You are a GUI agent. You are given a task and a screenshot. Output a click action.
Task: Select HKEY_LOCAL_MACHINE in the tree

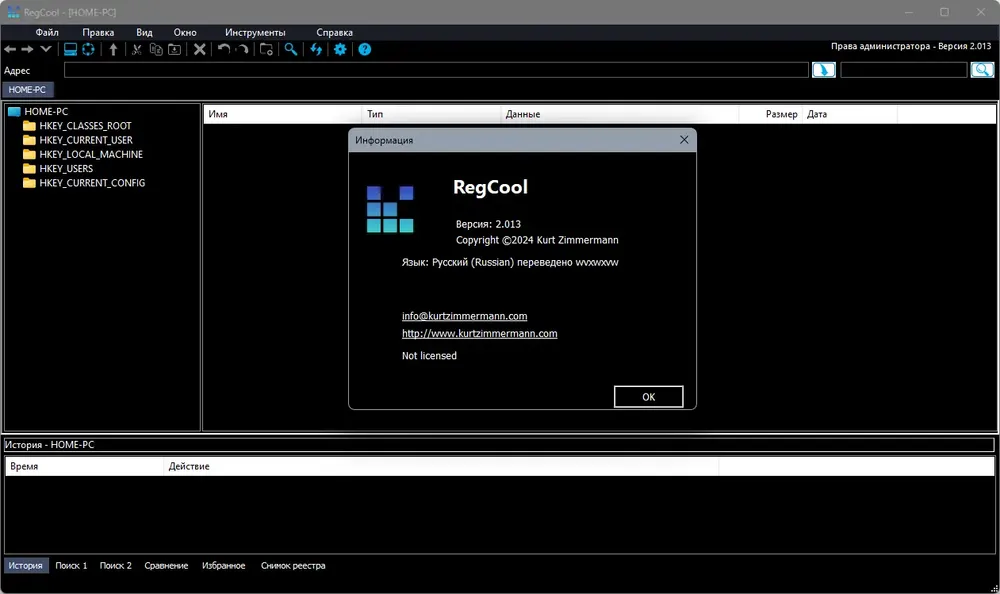91,154
